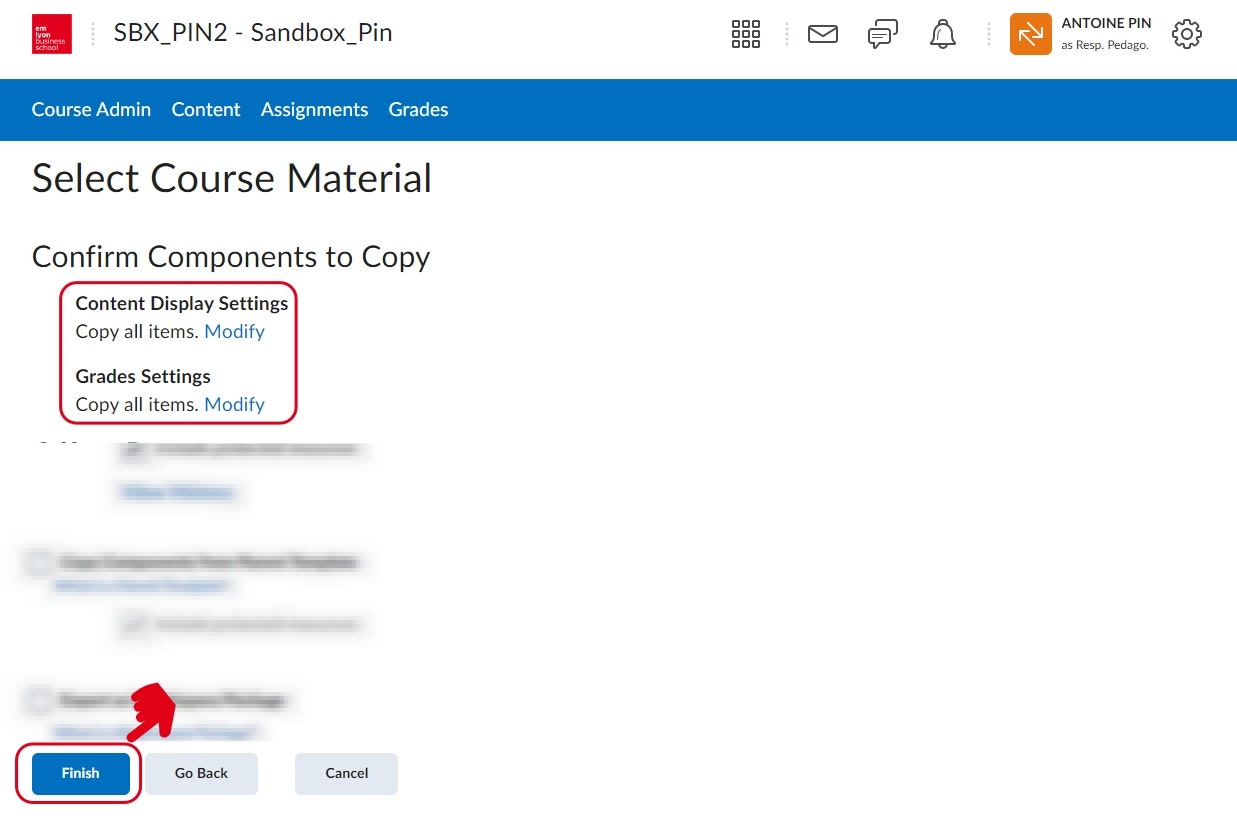The height and width of the screenshot is (837, 1237).
Task: Click the Cancel button
Action: [346, 773]
